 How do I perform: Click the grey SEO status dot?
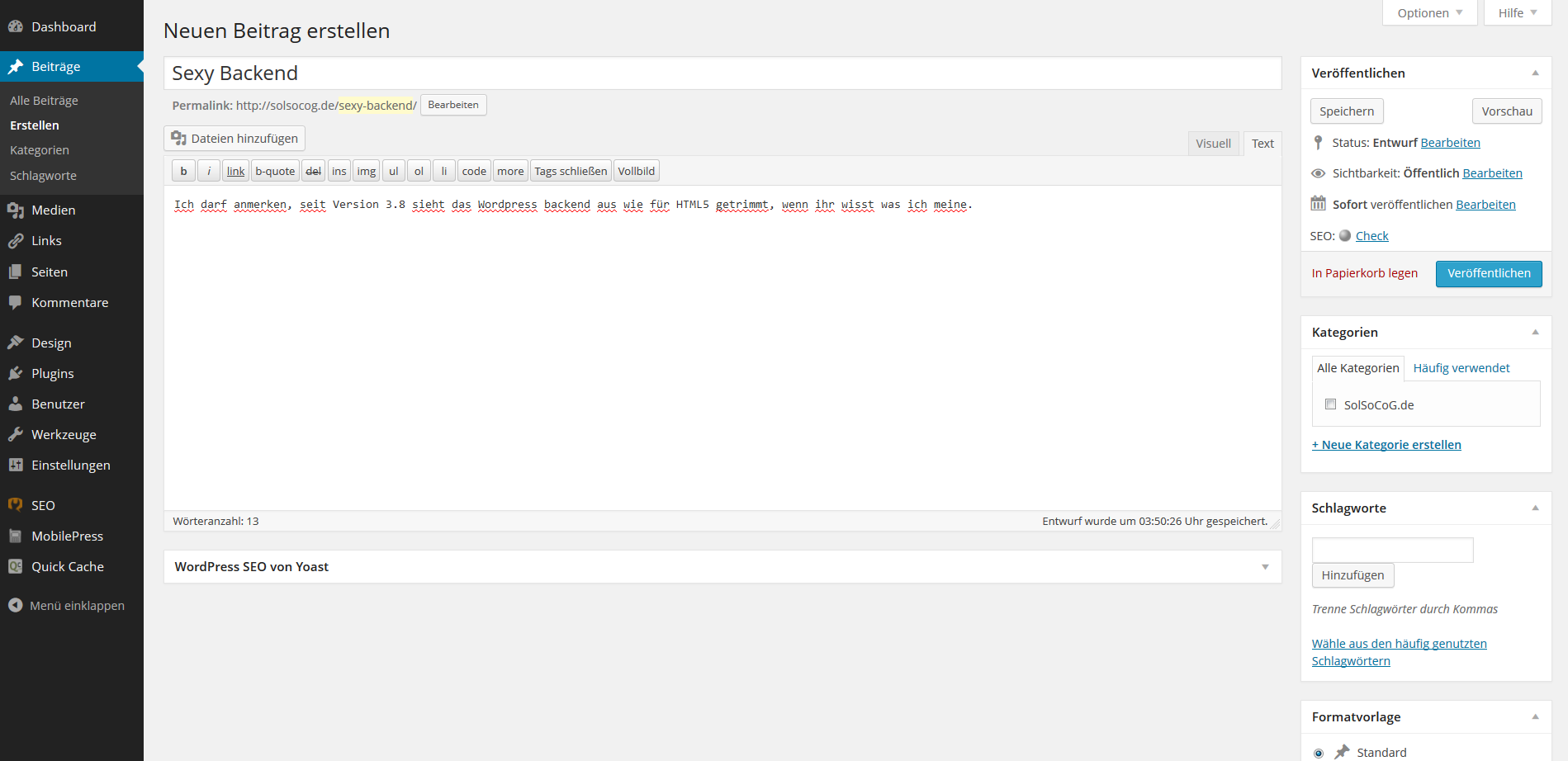pyautogui.click(x=1345, y=235)
